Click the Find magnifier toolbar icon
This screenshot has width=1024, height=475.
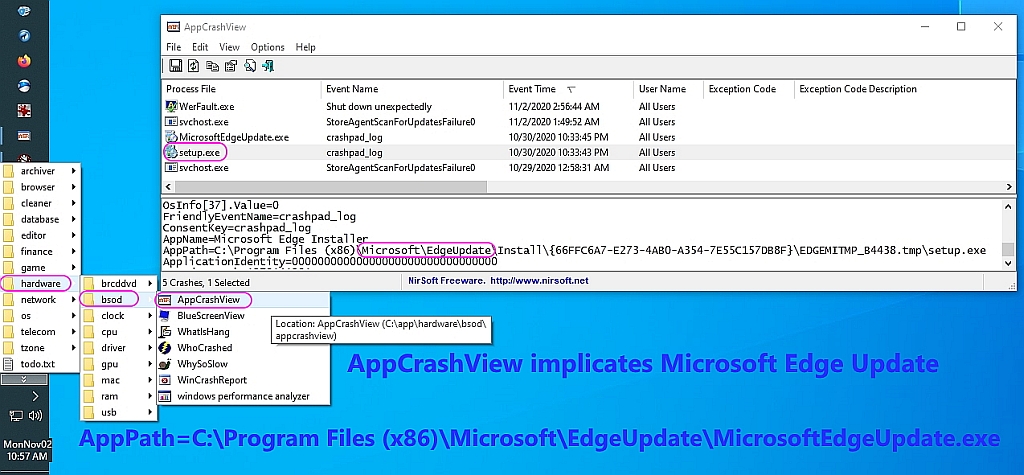[249, 65]
